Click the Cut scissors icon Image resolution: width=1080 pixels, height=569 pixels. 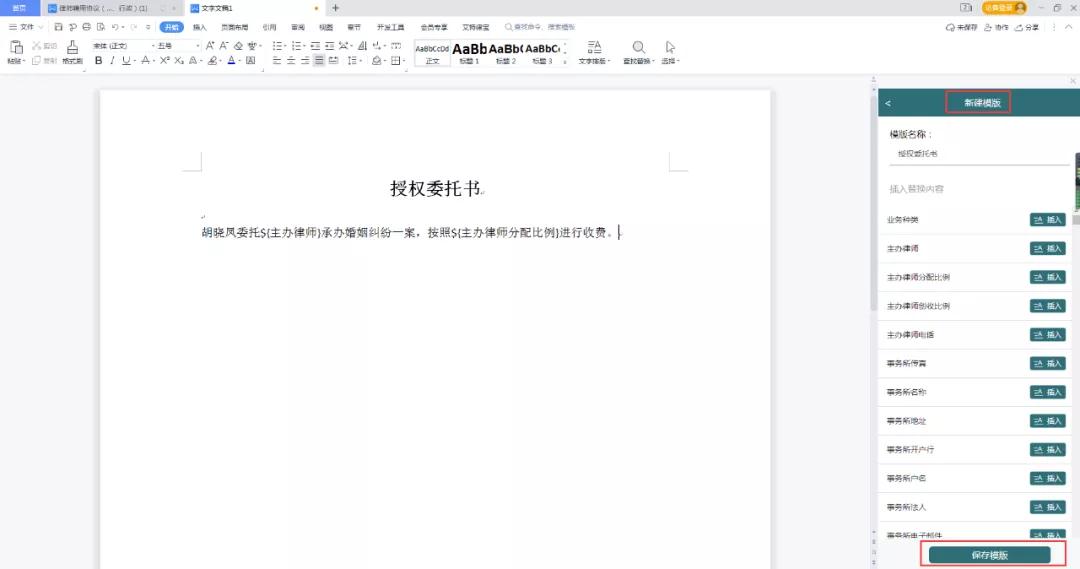tap(37, 45)
